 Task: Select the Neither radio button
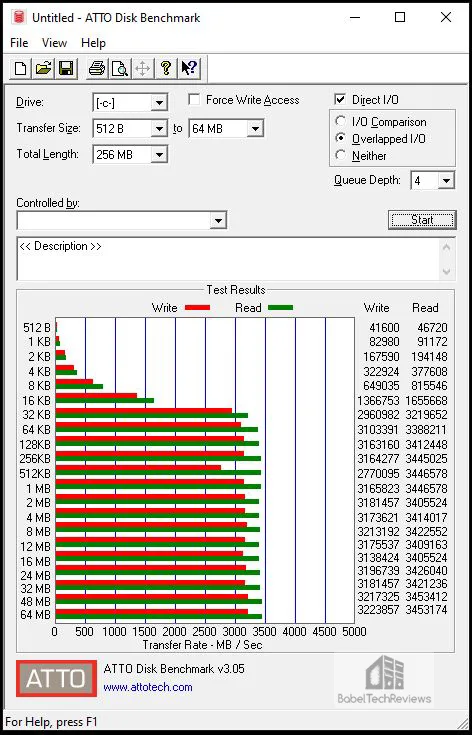click(341, 155)
